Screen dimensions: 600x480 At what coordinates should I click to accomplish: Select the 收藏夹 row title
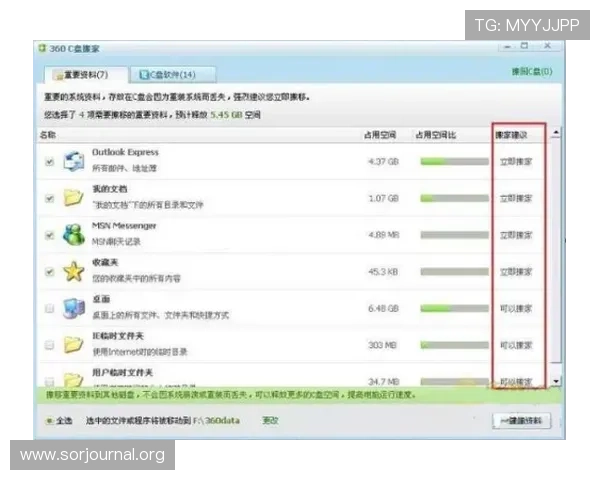pos(105,262)
